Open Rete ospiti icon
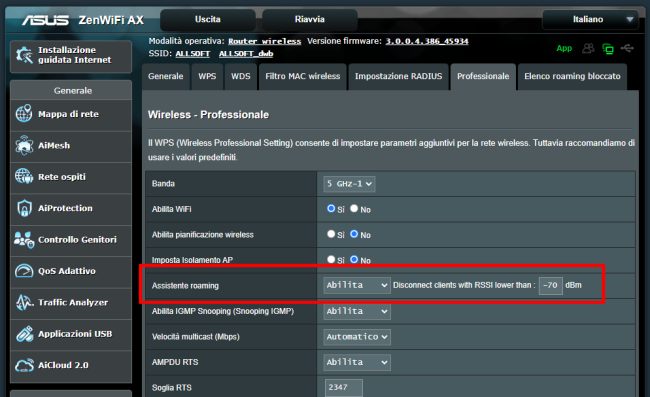Image resolution: width=650 pixels, height=397 pixels. pyautogui.click(x=24, y=177)
